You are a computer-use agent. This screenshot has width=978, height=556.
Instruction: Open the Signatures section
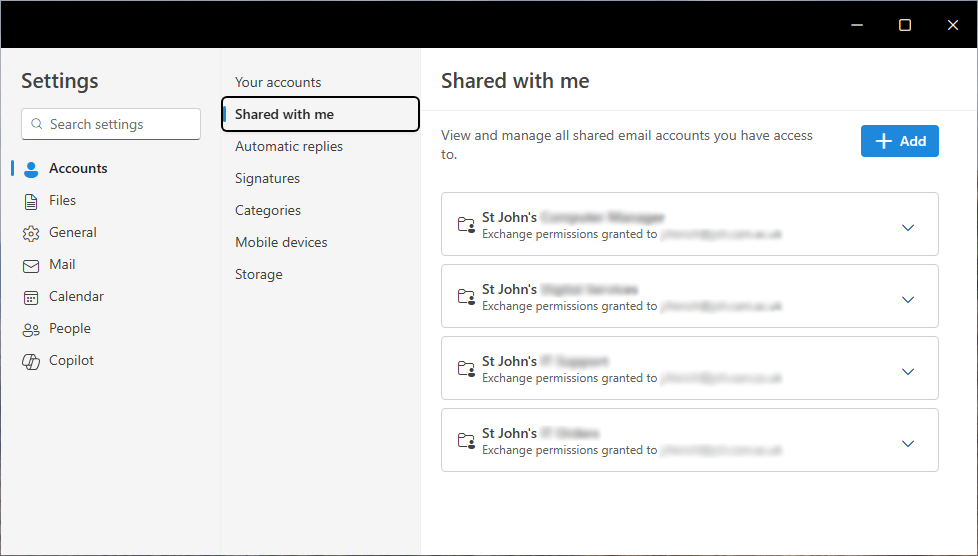267,178
